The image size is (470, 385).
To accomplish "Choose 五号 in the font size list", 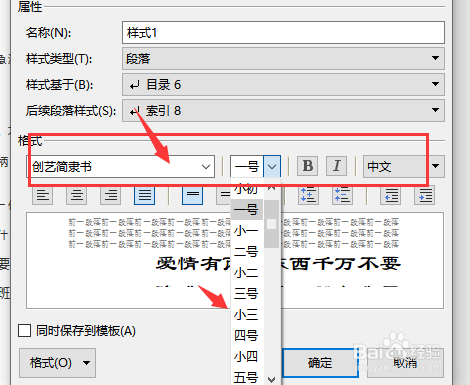I will [x=247, y=377].
